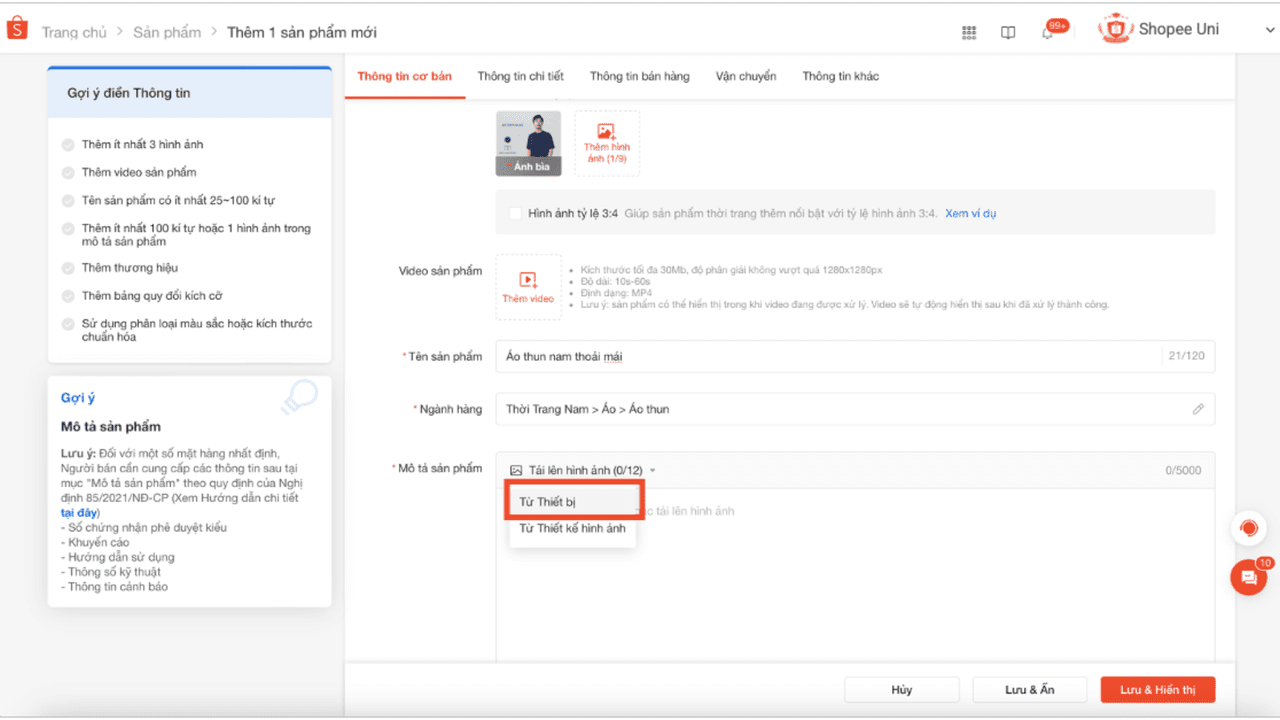Click the Shopee logo icon
The image size is (1280, 720).
coord(17,30)
